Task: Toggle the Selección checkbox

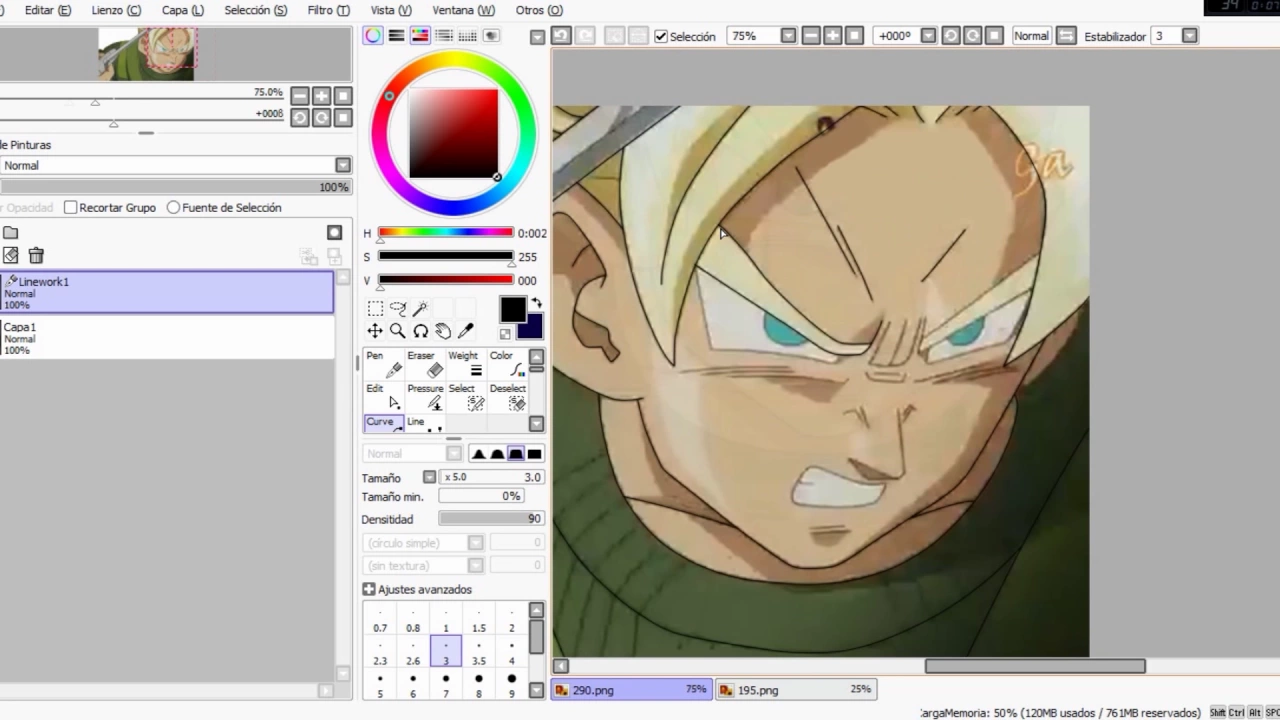Action: click(x=661, y=36)
